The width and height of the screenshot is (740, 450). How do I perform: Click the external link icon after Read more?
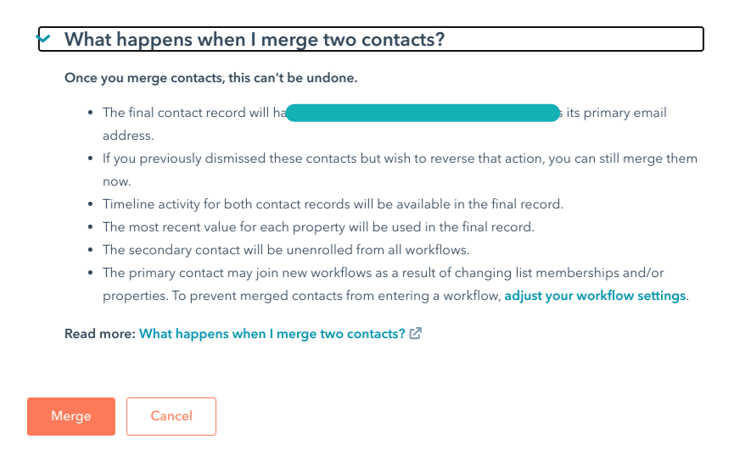pos(416,334)
